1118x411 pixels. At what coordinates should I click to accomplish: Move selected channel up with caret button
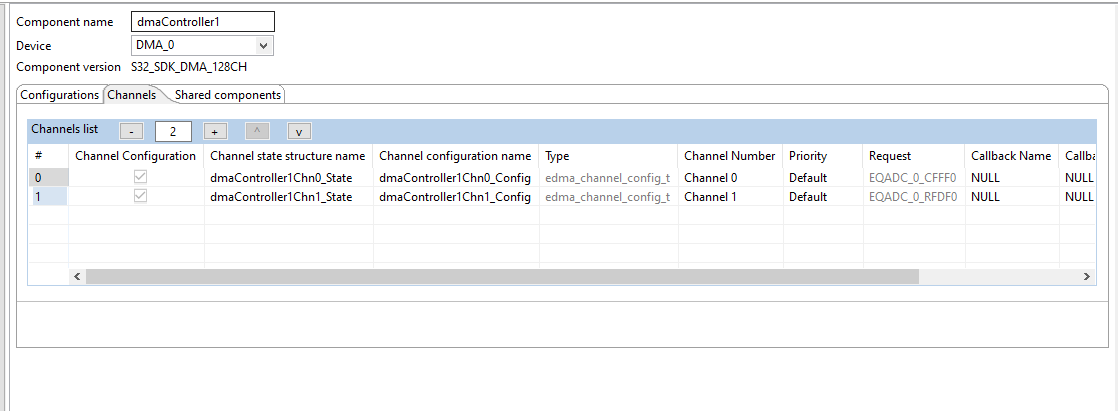(257, 131)
